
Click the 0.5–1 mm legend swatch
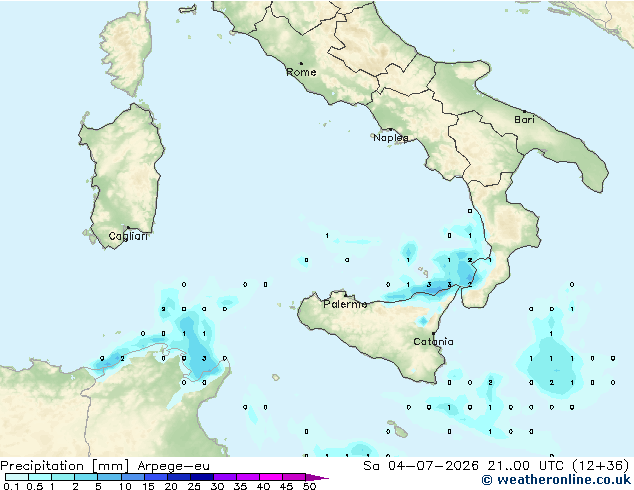(40, 477)
